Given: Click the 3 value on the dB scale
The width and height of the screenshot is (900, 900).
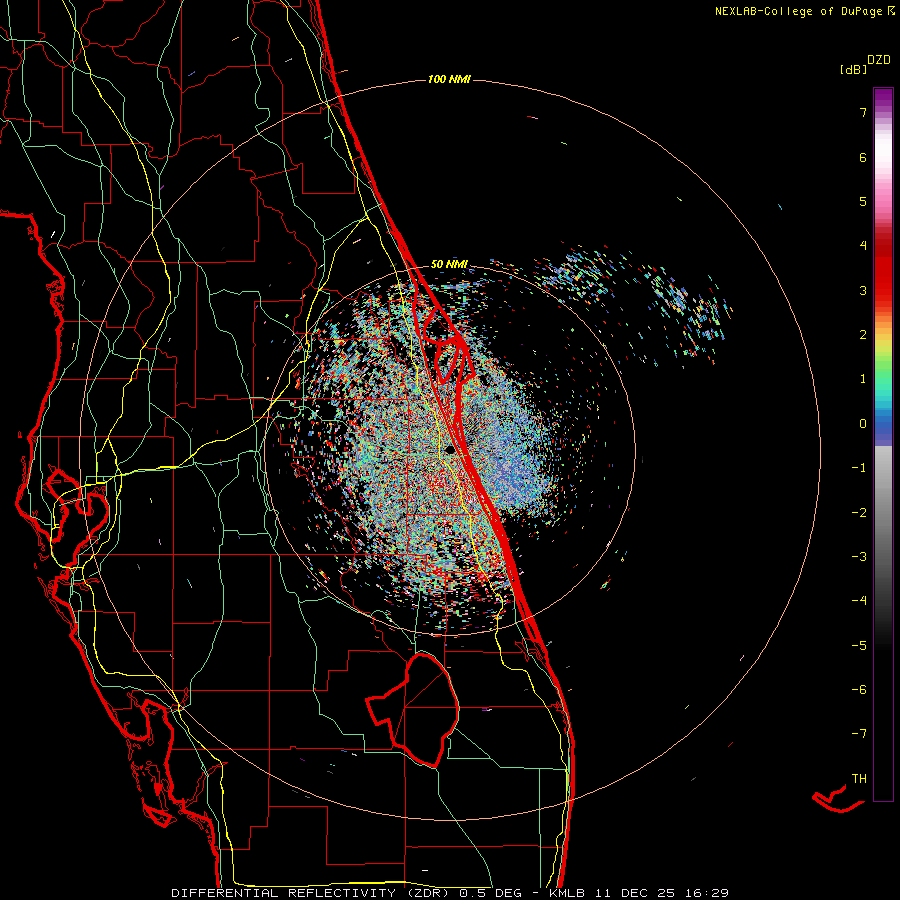Looking at the screenshot, I should pos(863,290).
